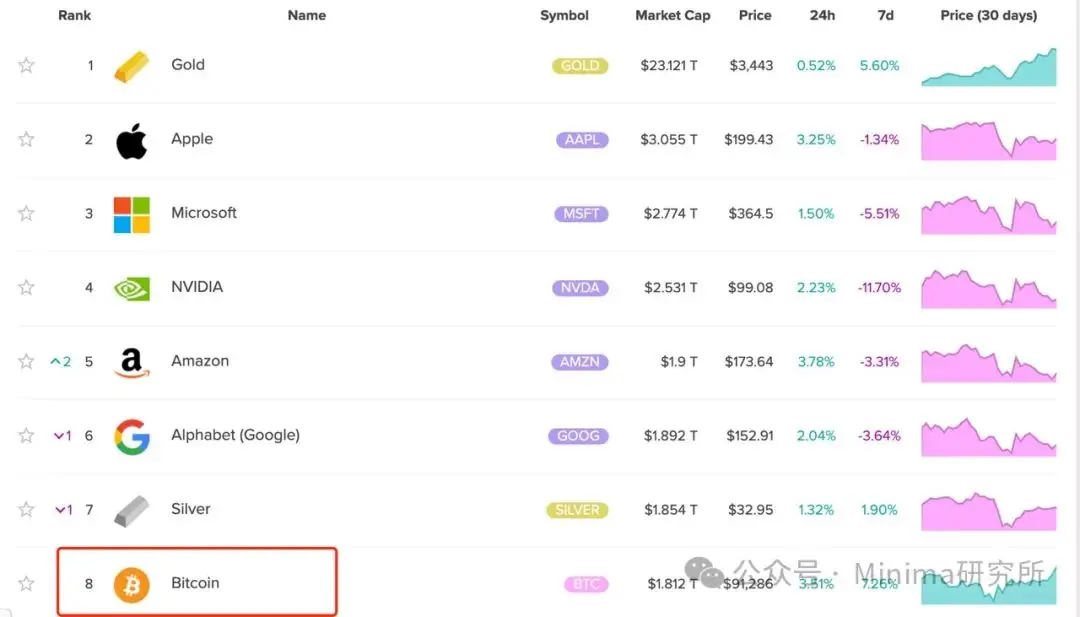Click Silver's down 1 rank change indicator
Viewport: 1080px width, 617px height.
(x=63, y=510)
